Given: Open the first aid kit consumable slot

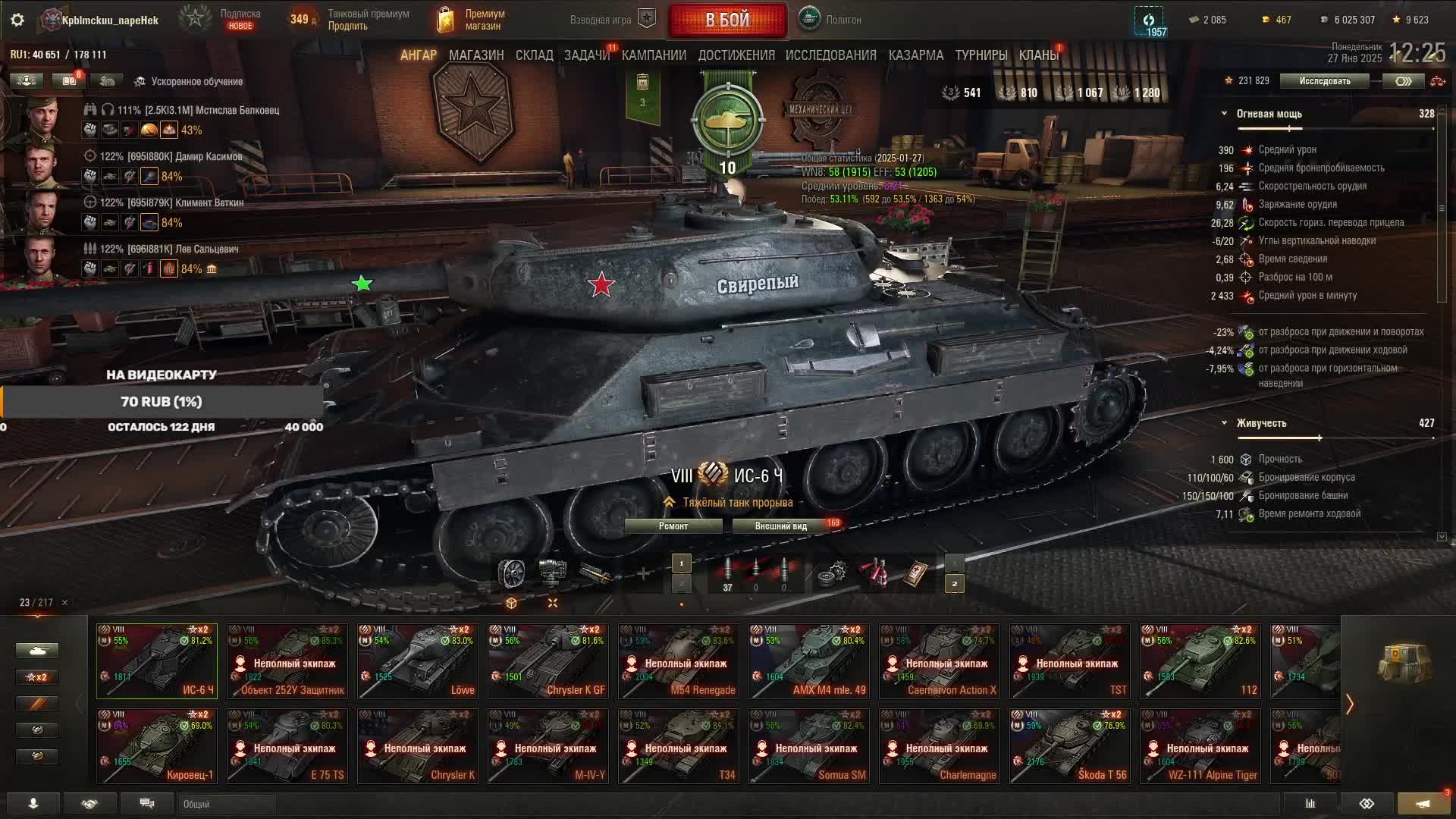Looking at the screenshot, I should click(x=915, y=573).
